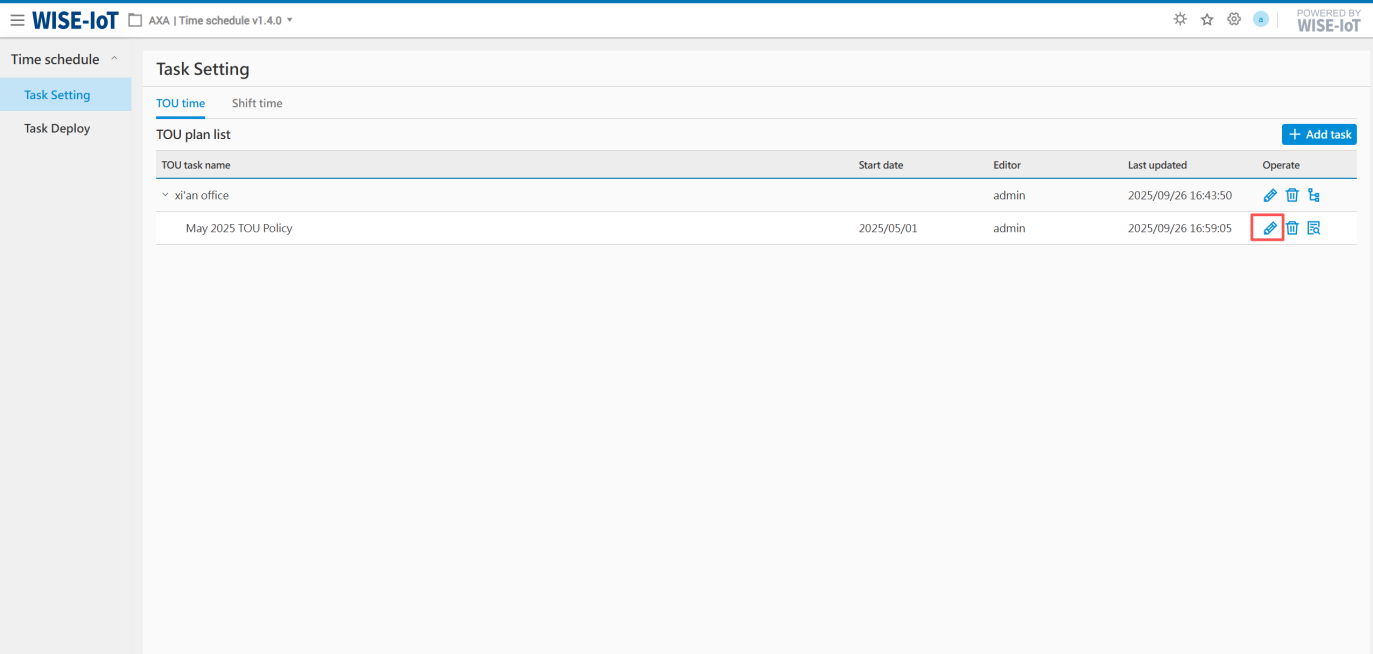Screen dimensions: 1373x654
Task: Collapse the Time schedule sidebar section
Action: coord(114,59)
